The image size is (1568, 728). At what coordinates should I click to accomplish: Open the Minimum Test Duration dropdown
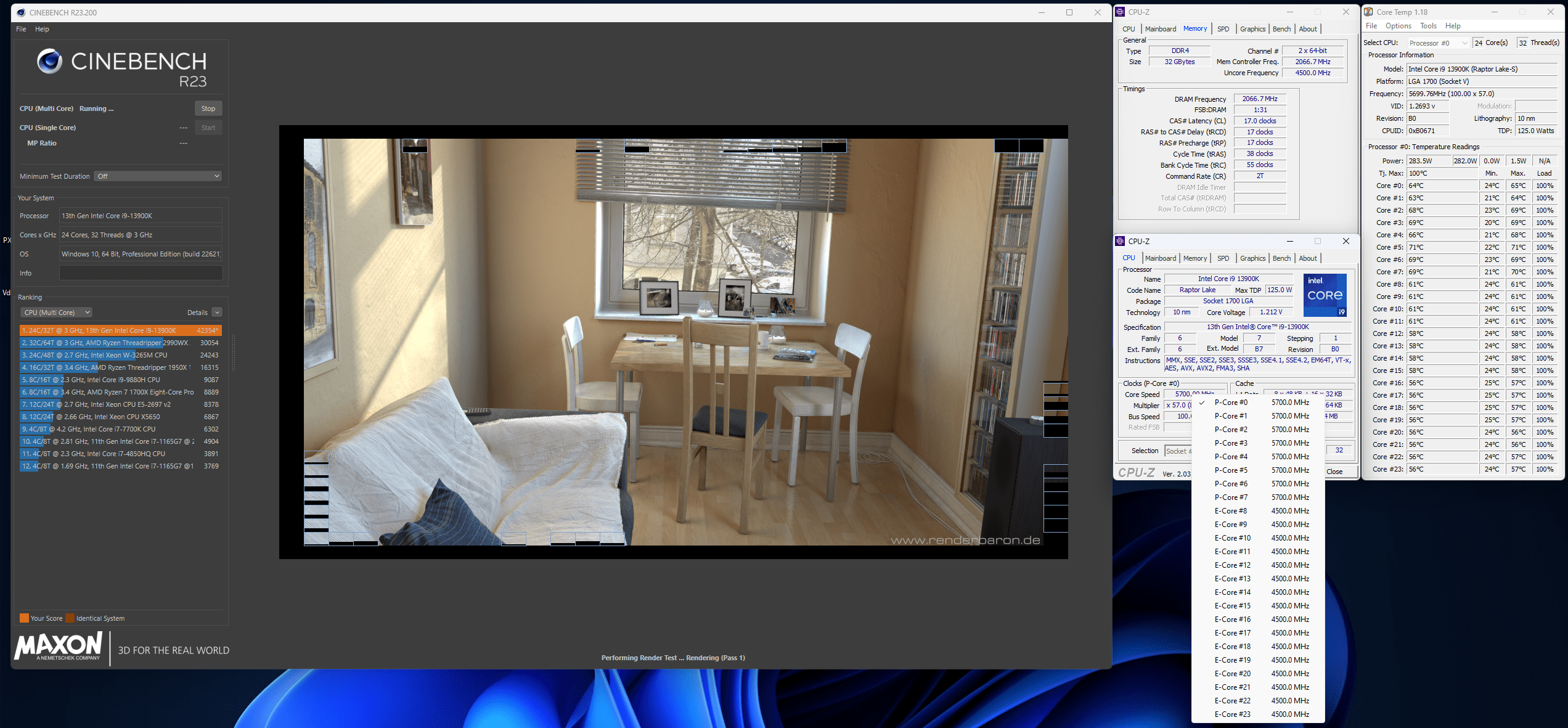click(x=158, y=176)
